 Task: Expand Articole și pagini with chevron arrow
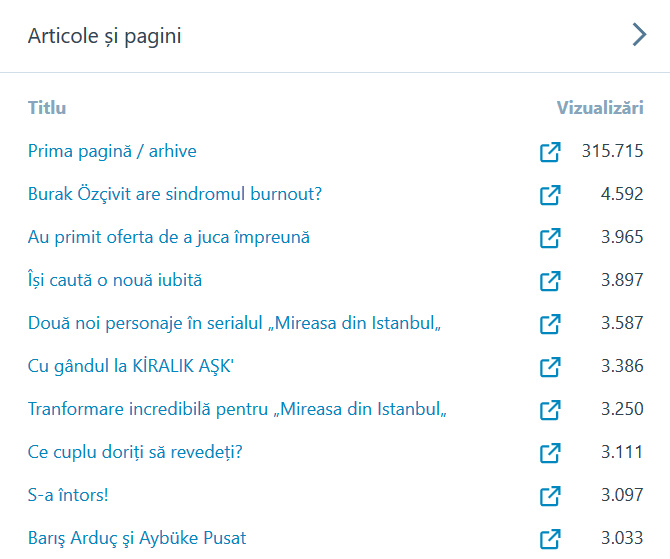639,36
